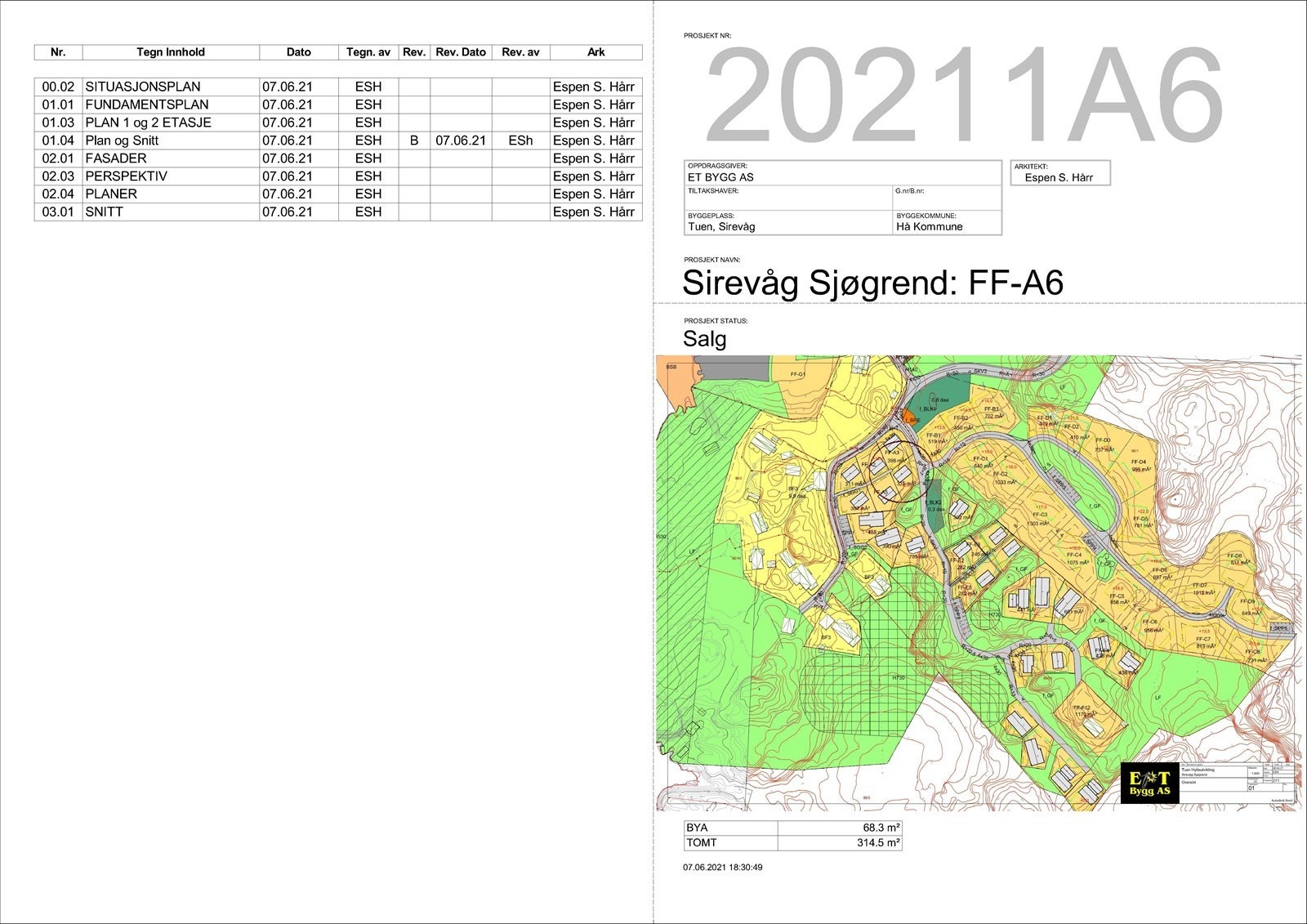
Task: Click the 'ESh' Rev. av cell
Action: pyautogui.click(x=520, y=141)
